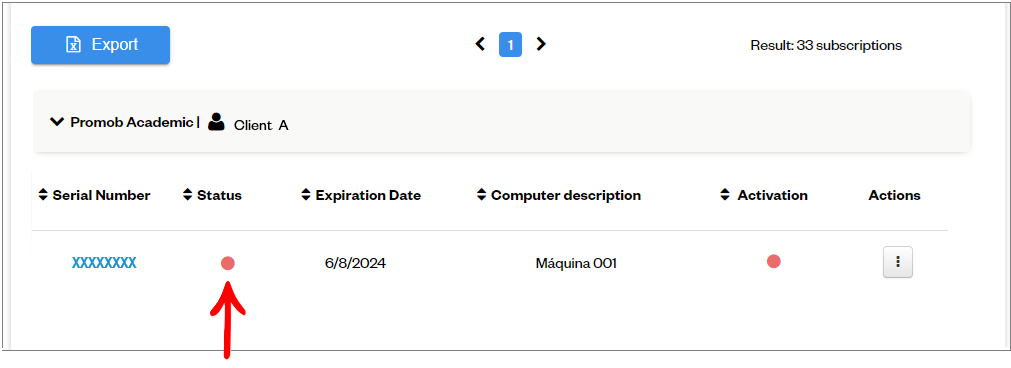Click the Máquina 001 computer description

(x=576, y=263)
